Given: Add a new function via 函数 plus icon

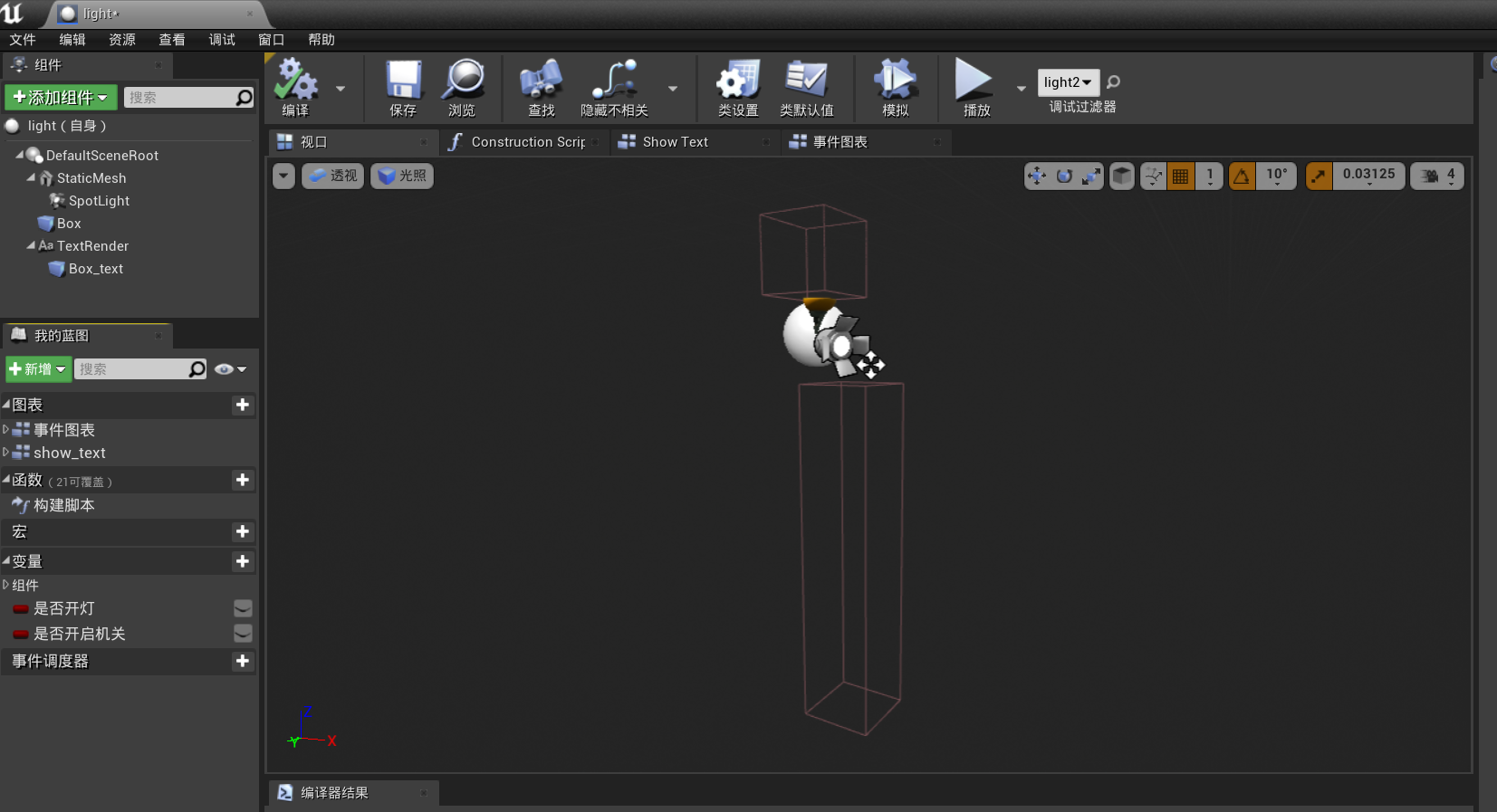Looking at the screenshot, I should tap(242, 480).
